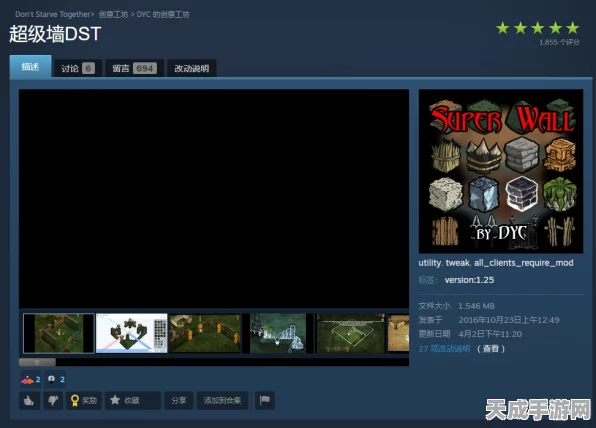Image resolution: width=596 pixels, height=428 pixels.
Task: Select the grid field screenshot thumbnail
Action: (x=351, y=333)
